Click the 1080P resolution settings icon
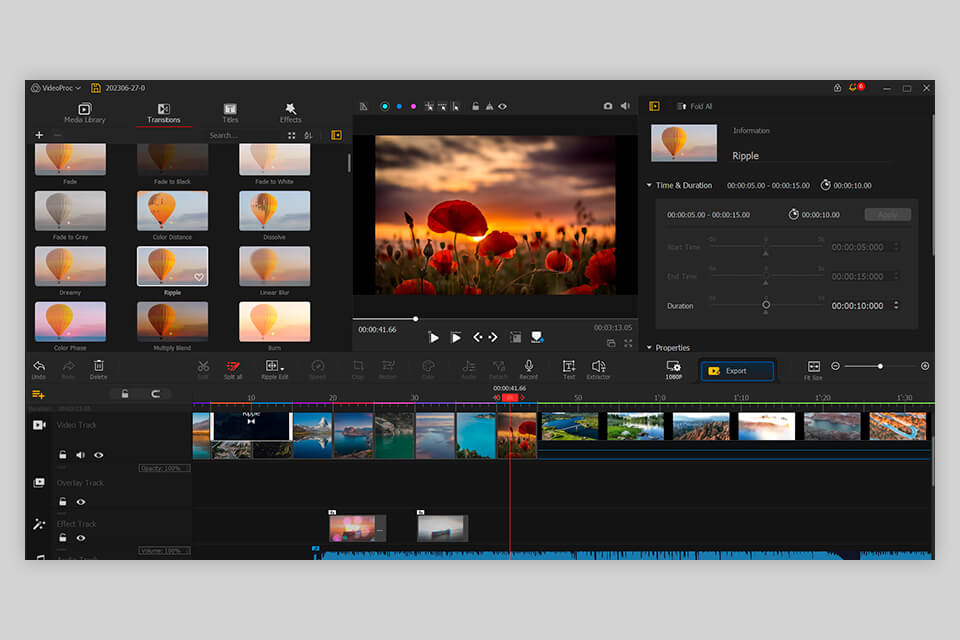Viewport: 960px width, 640px height. 673,366
